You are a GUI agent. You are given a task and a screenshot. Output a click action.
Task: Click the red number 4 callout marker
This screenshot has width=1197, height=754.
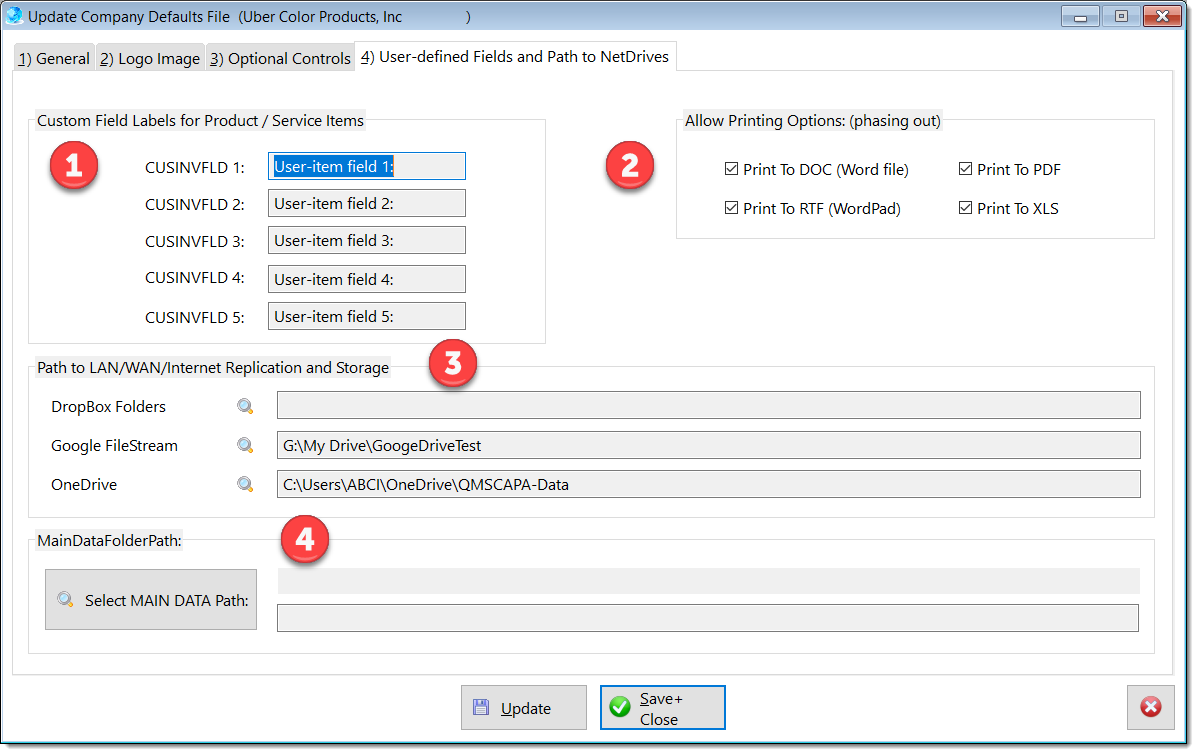pyautogui.click(x=304, y=540)
